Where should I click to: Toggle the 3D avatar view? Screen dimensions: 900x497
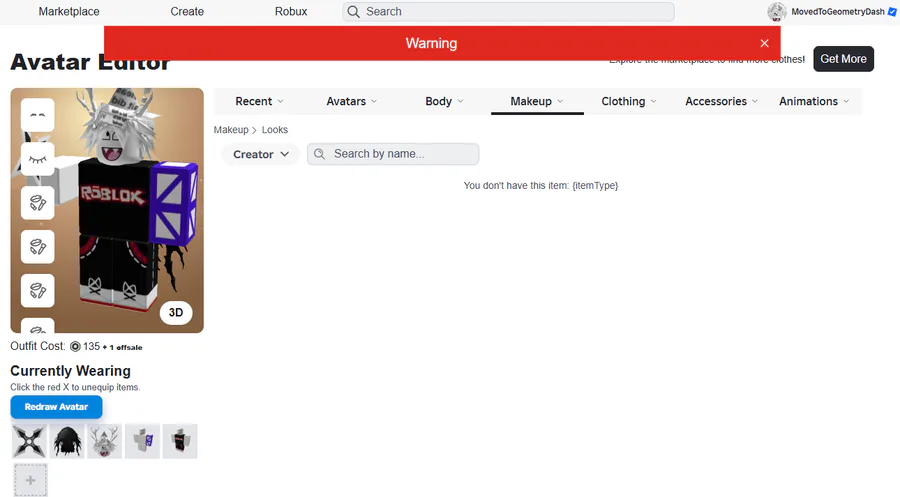tap(176, 313)
